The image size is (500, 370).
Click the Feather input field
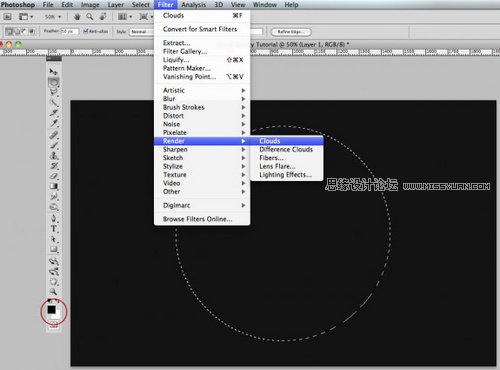point(70,31)
